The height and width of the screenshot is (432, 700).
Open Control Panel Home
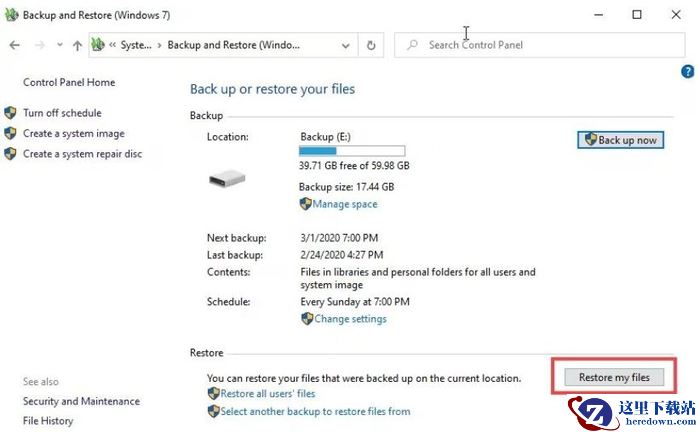69,83
